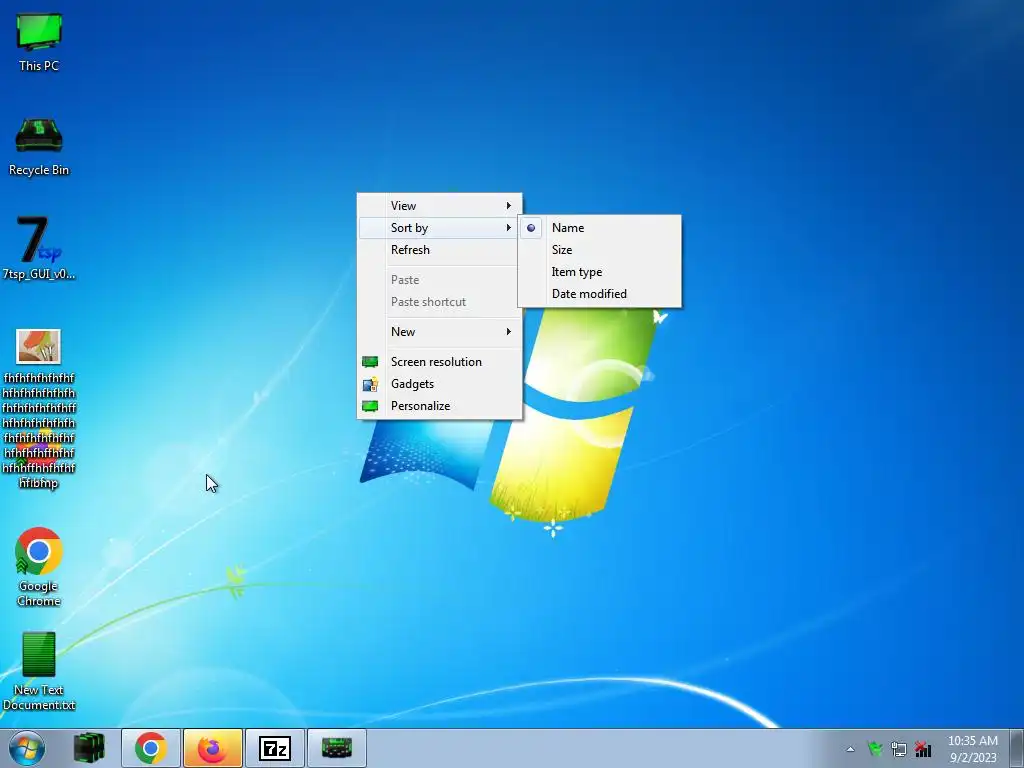Click the View submenu arrow
1024x768 pixels.
tap(508, 206)
